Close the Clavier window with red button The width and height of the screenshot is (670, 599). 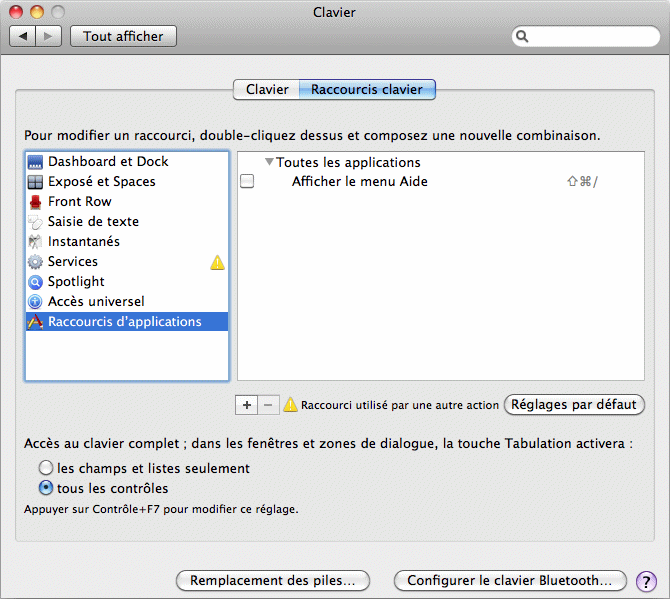16,12
